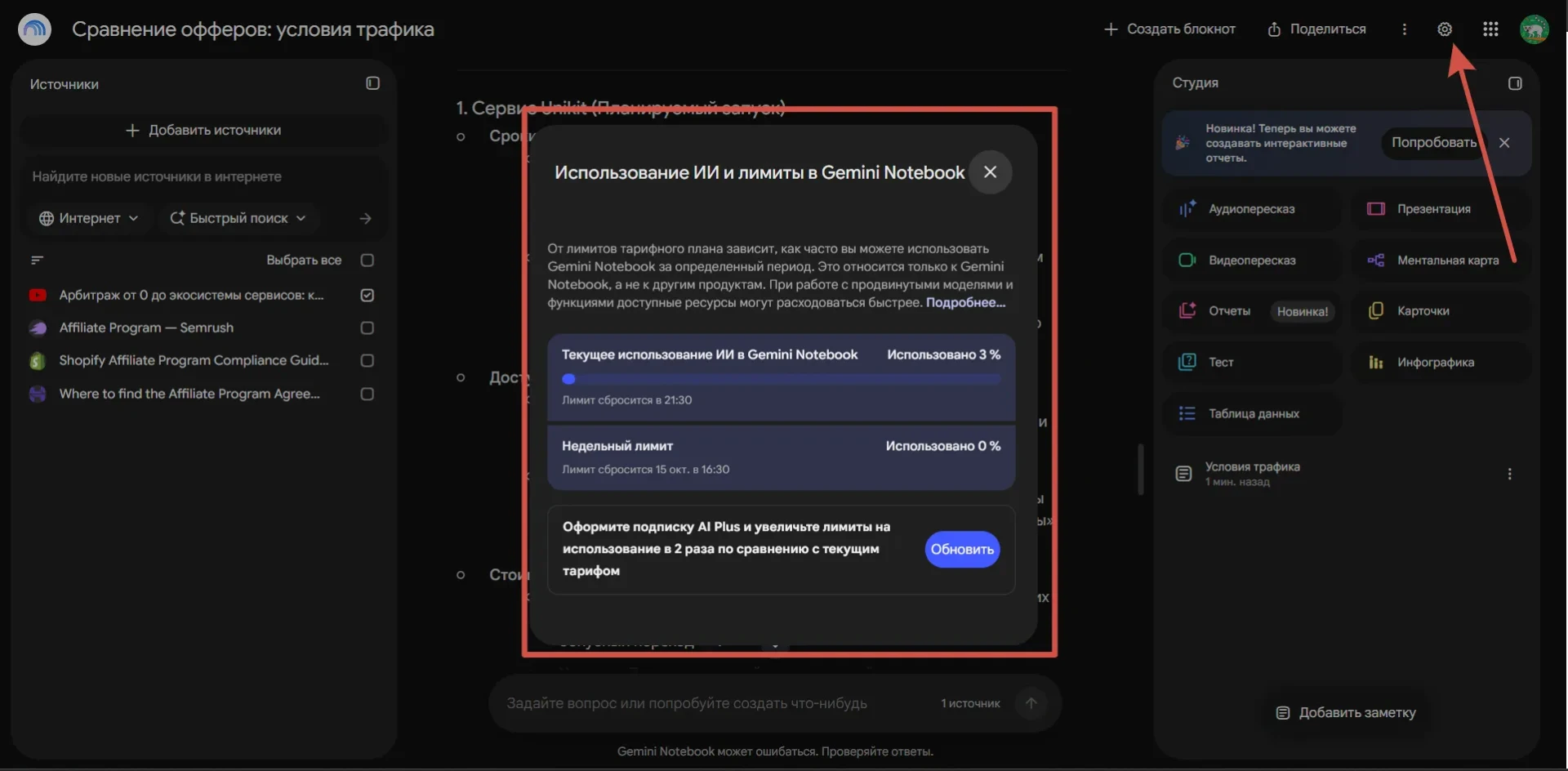Open the user account avatar
The width and height of the screenshot is (1568, 771).
click(1535, 29)
